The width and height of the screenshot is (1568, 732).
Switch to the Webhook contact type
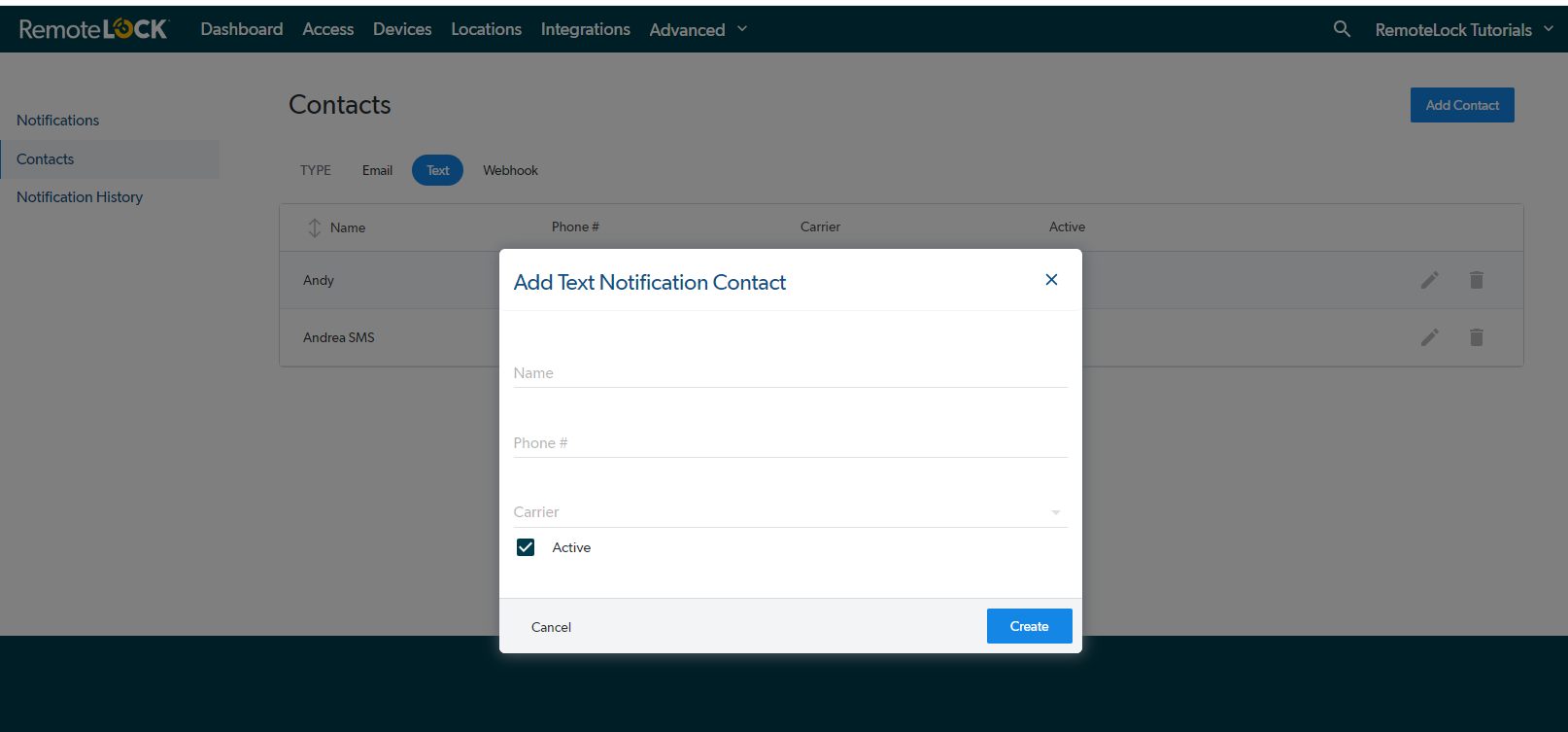pos(510,170)
